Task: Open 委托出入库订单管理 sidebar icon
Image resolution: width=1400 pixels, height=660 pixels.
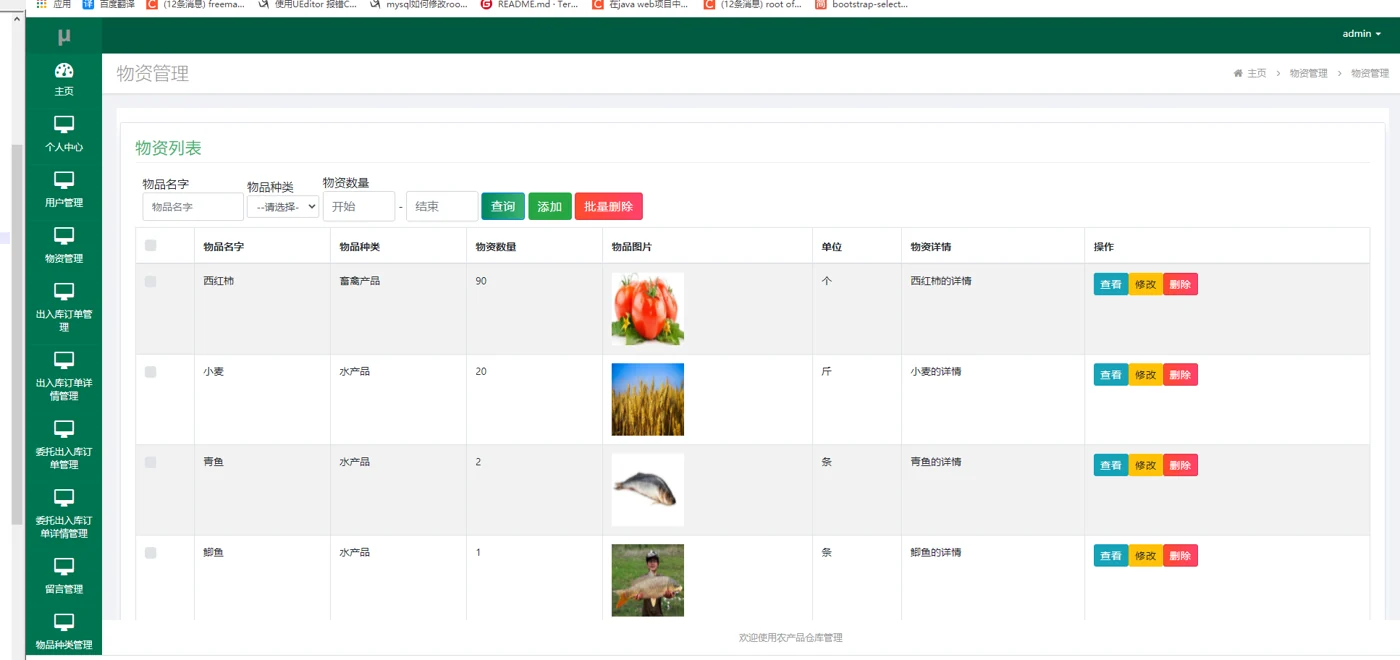Action: 64,429
